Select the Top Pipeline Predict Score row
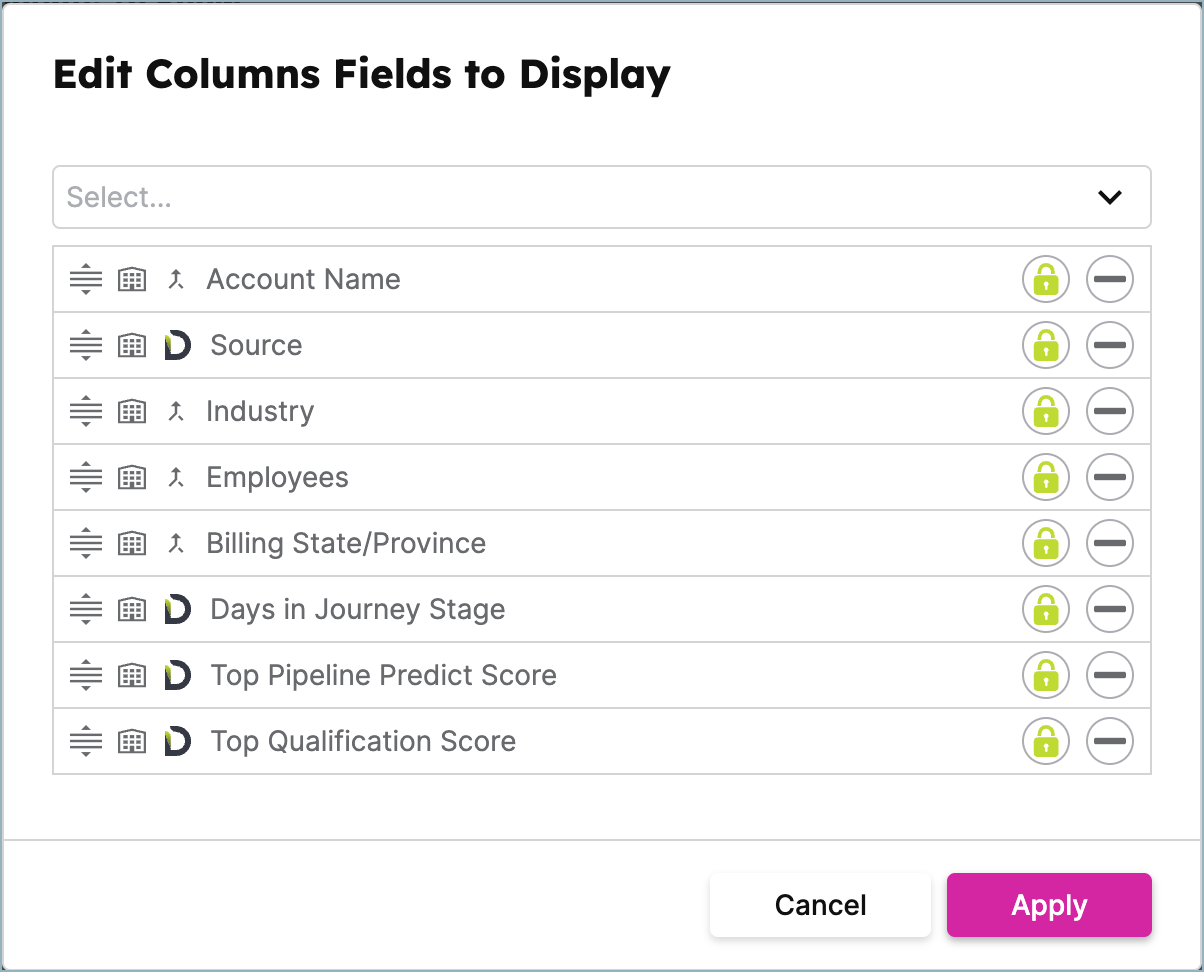 point(602,675)
